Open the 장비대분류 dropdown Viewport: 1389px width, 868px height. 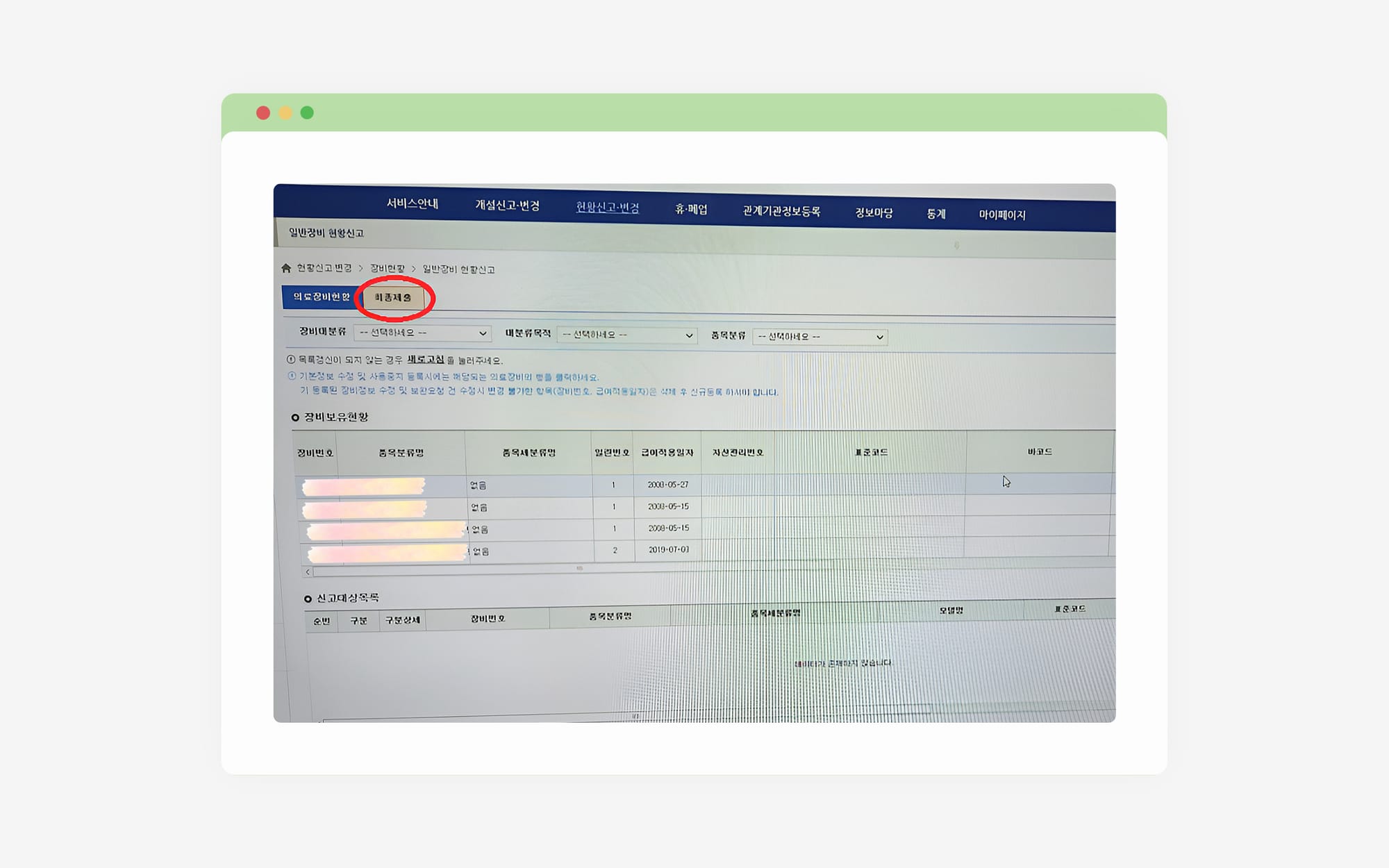[422, 333]
